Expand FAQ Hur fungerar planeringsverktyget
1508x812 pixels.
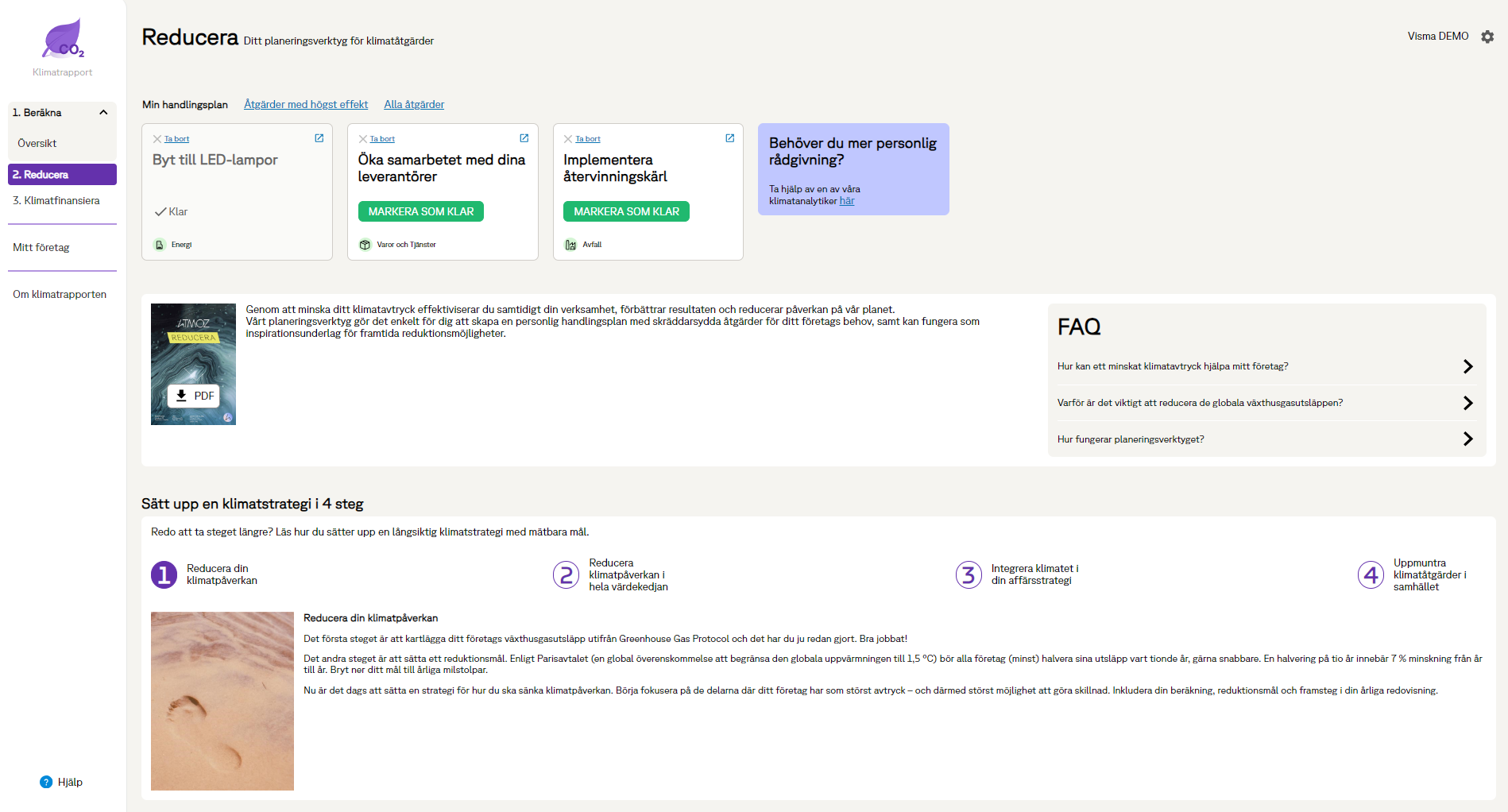pos(1467,439)
